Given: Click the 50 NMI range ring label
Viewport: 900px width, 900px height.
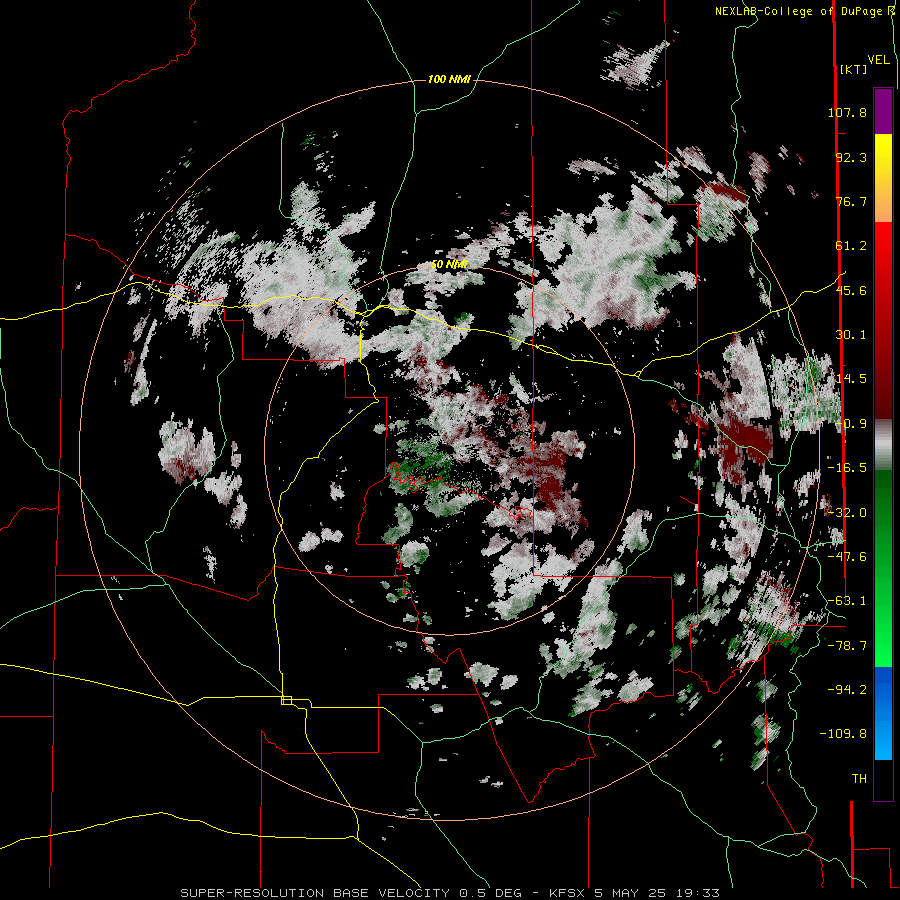Looking at the screenshot, I should [x=449, y=265].
